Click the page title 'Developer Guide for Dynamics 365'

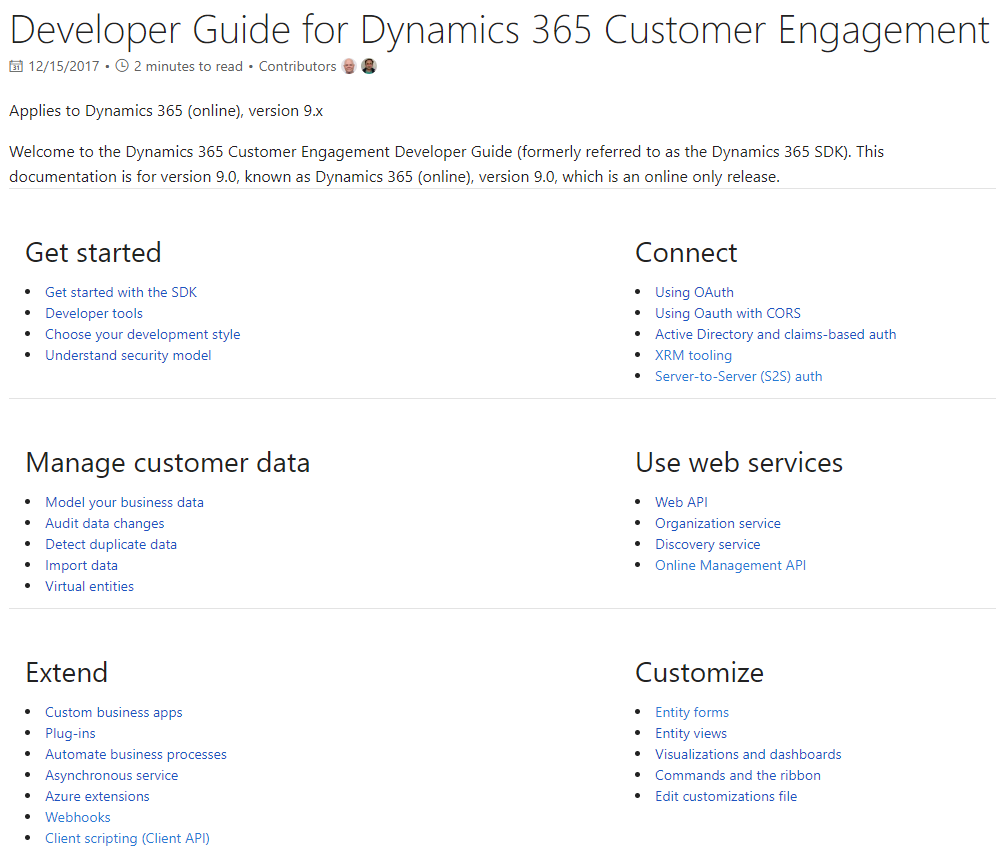(499, 29)
